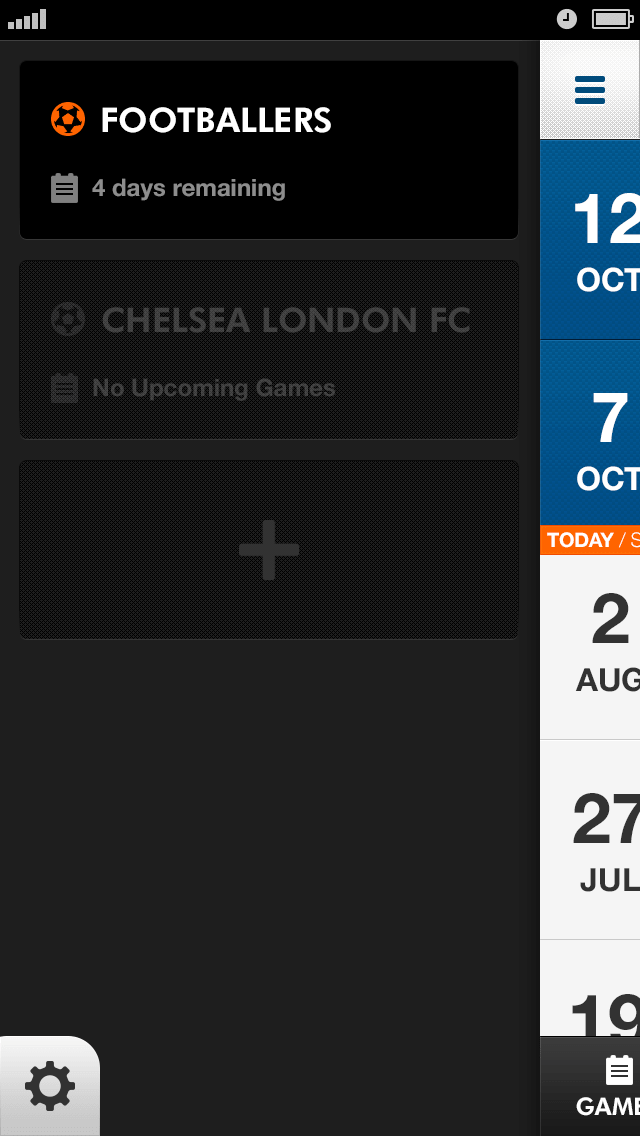The height and width of the screenshot is (1136, 640).
Task: Click the calendar icon beside 4 days remaining
Action: tap(64, 188)
